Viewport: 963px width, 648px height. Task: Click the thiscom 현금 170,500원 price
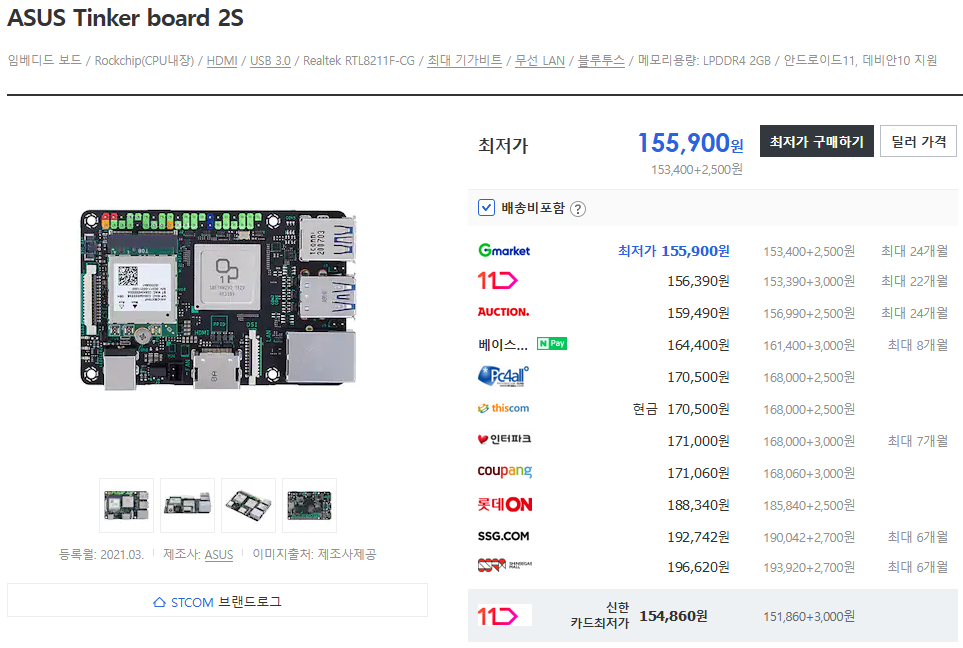(681, 409)
